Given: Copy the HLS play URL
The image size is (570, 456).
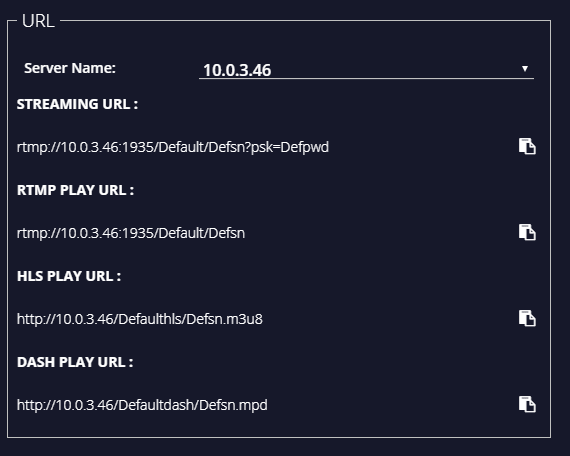Looking at the screenshot, I should pyautogui.click(x=527, y=319).
